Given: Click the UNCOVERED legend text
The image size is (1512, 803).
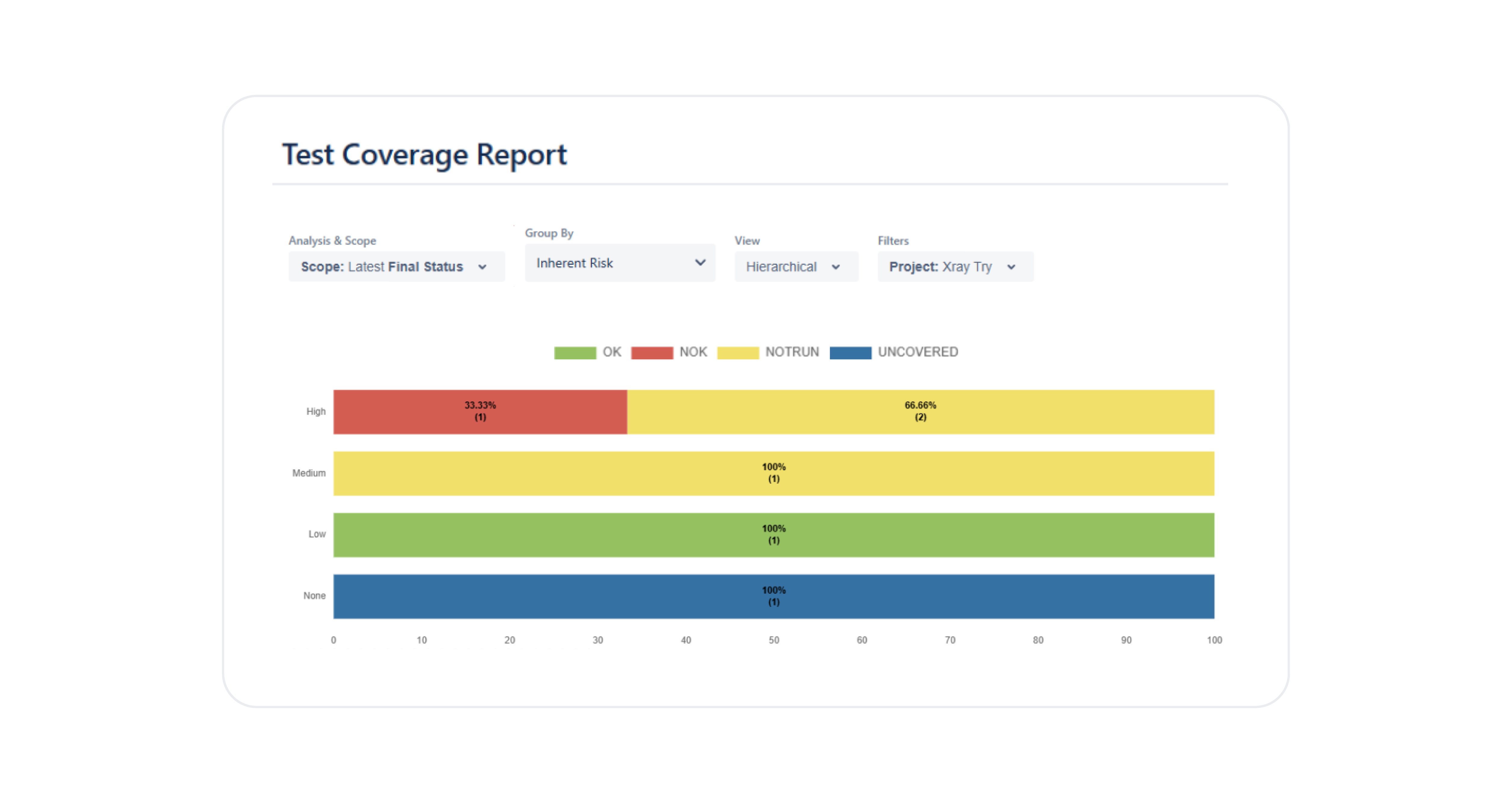Looking at the screenshot, I should coord(918,352).
